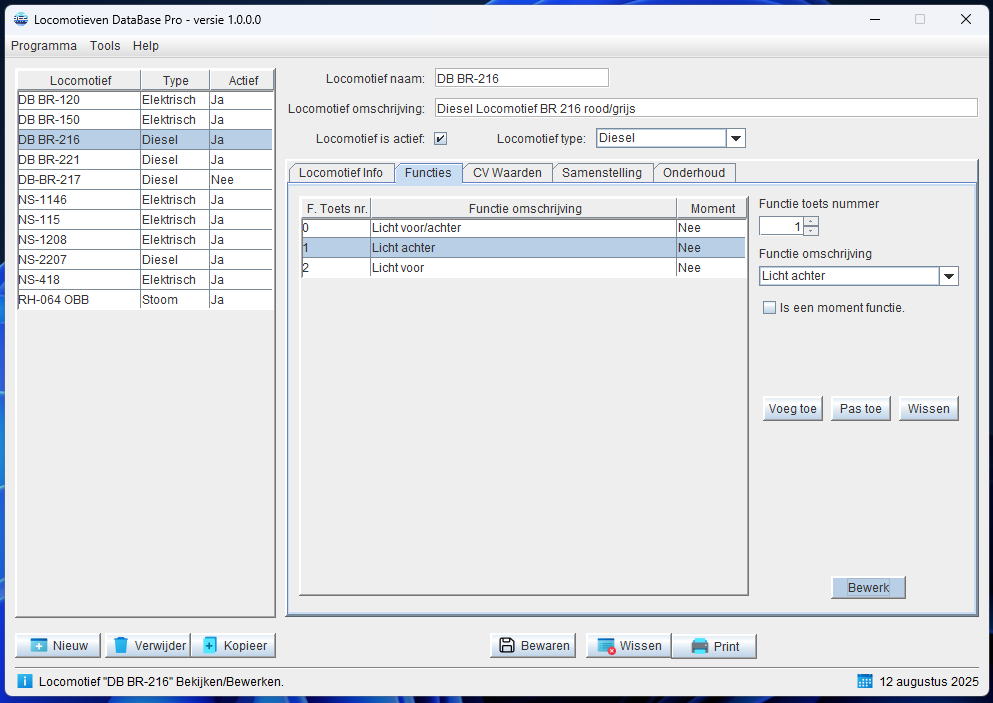This screenshot has width=993, height=703.
Task: Select the Licht achter function row
Action: point(524,248)
